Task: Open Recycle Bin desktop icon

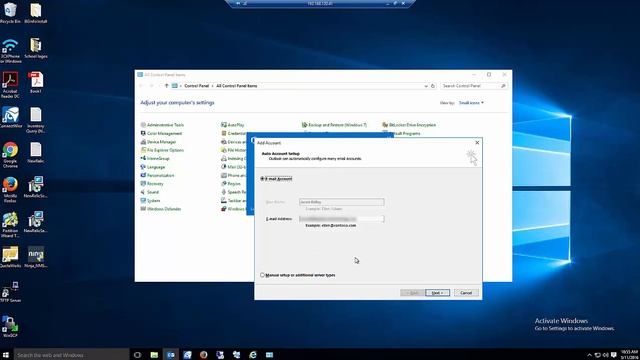Action: 10,13
